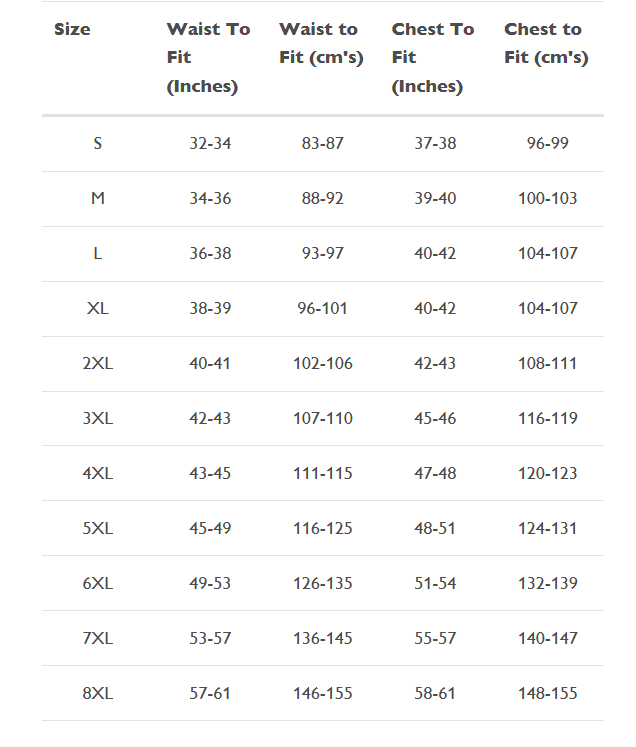Select chest value 108-111 cm
Image resolution: width=636 pixels, height=747 pixels.
[548, 364]
